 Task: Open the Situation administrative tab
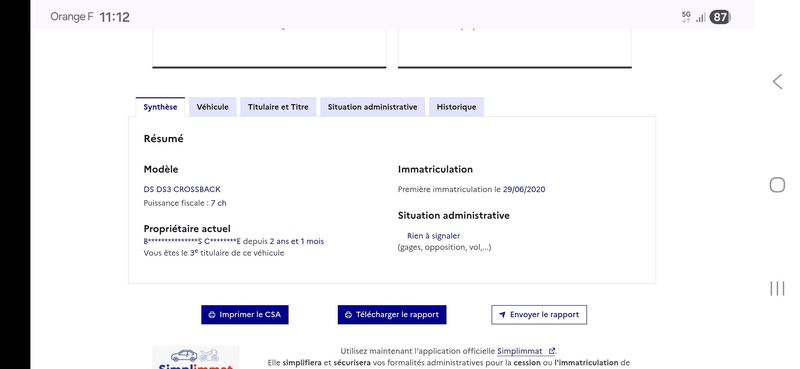click(x=372, y=107)
